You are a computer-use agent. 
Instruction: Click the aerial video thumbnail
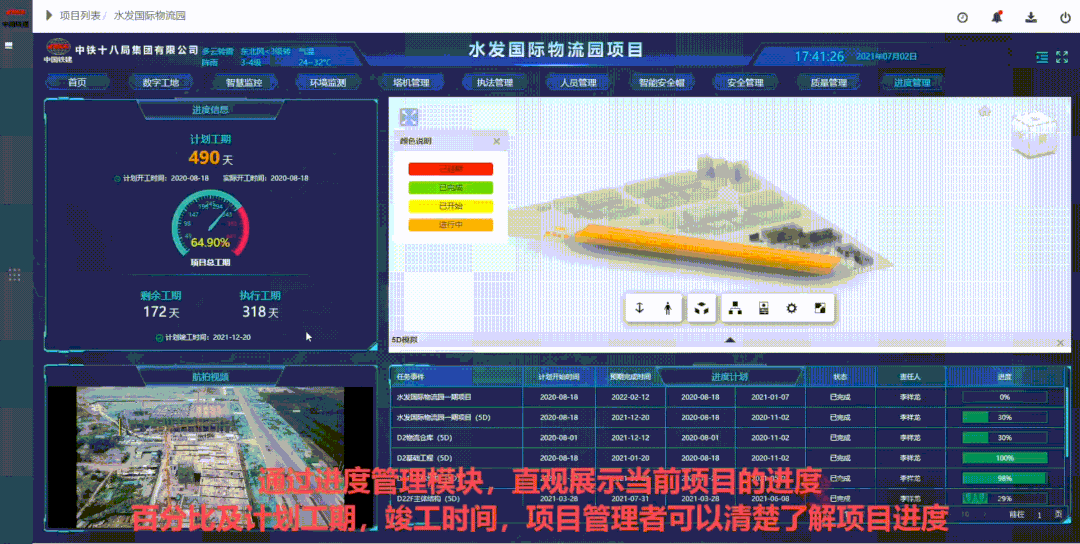pos(210,457)
